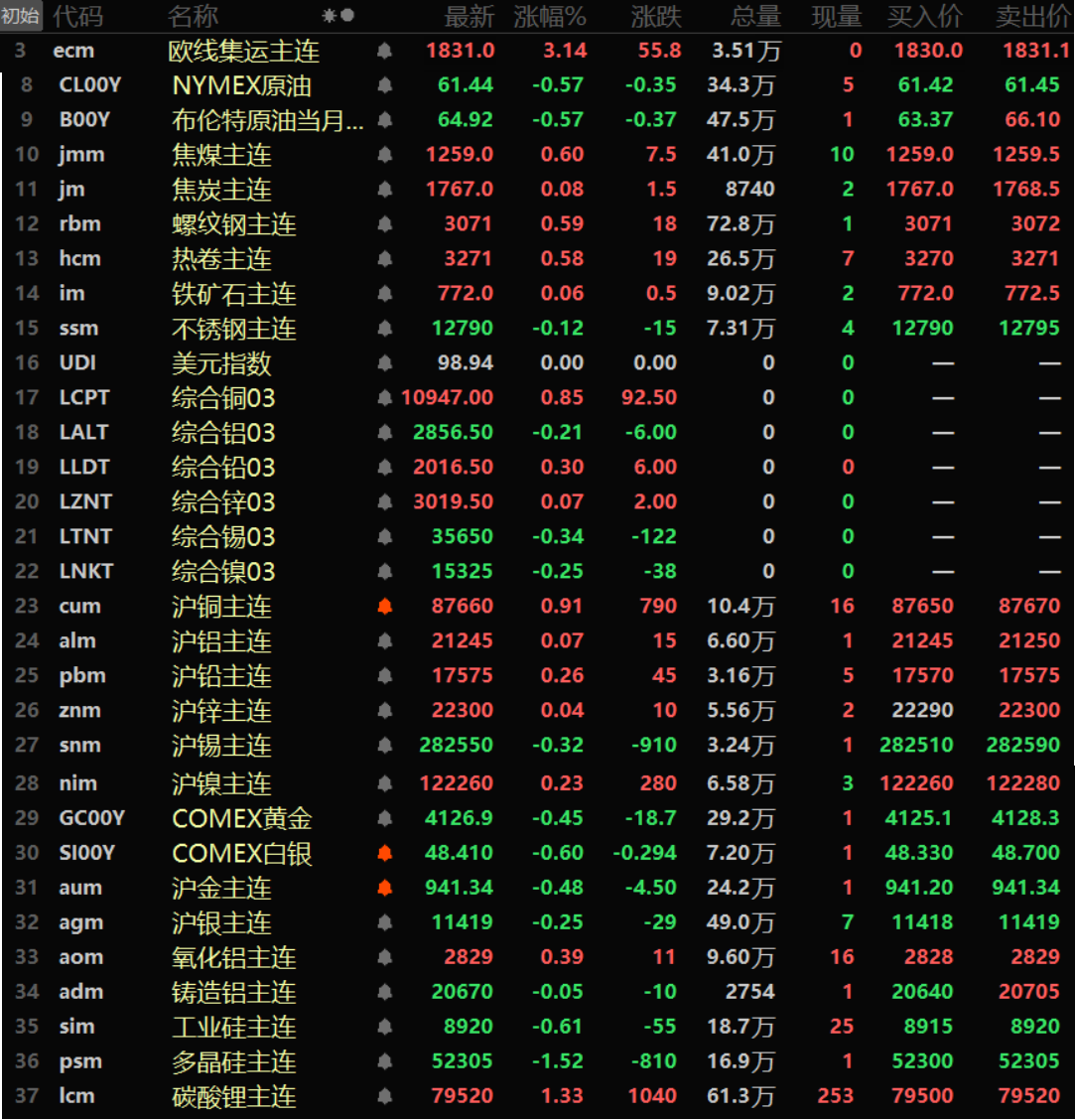Click the bell icon beside 欧线集运主连
Image resolution: width=1076 pixels, height=1120 pixels.
pyautogui.click(x=385, y=52)
